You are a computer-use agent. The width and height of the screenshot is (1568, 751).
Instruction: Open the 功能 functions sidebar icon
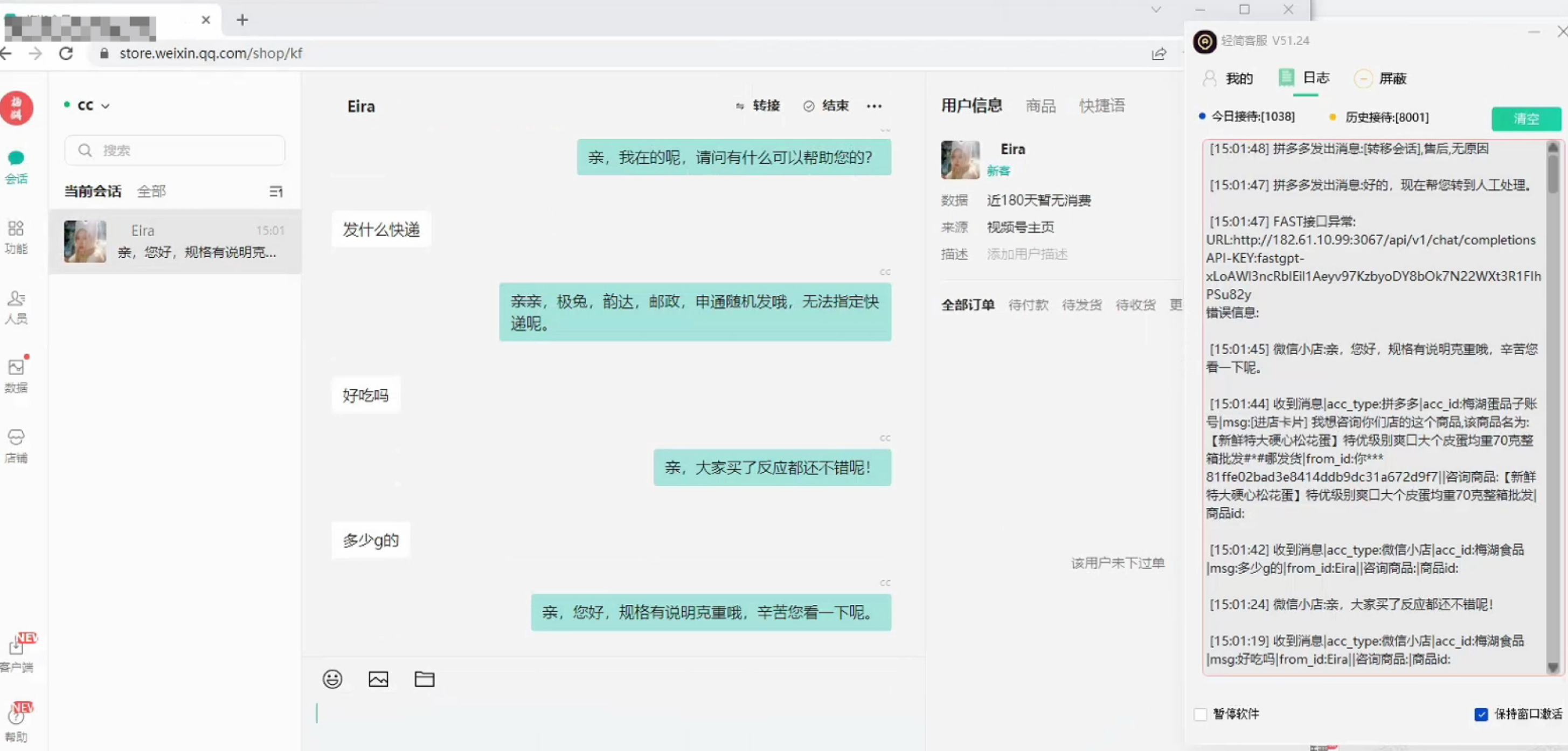point(17,237)
